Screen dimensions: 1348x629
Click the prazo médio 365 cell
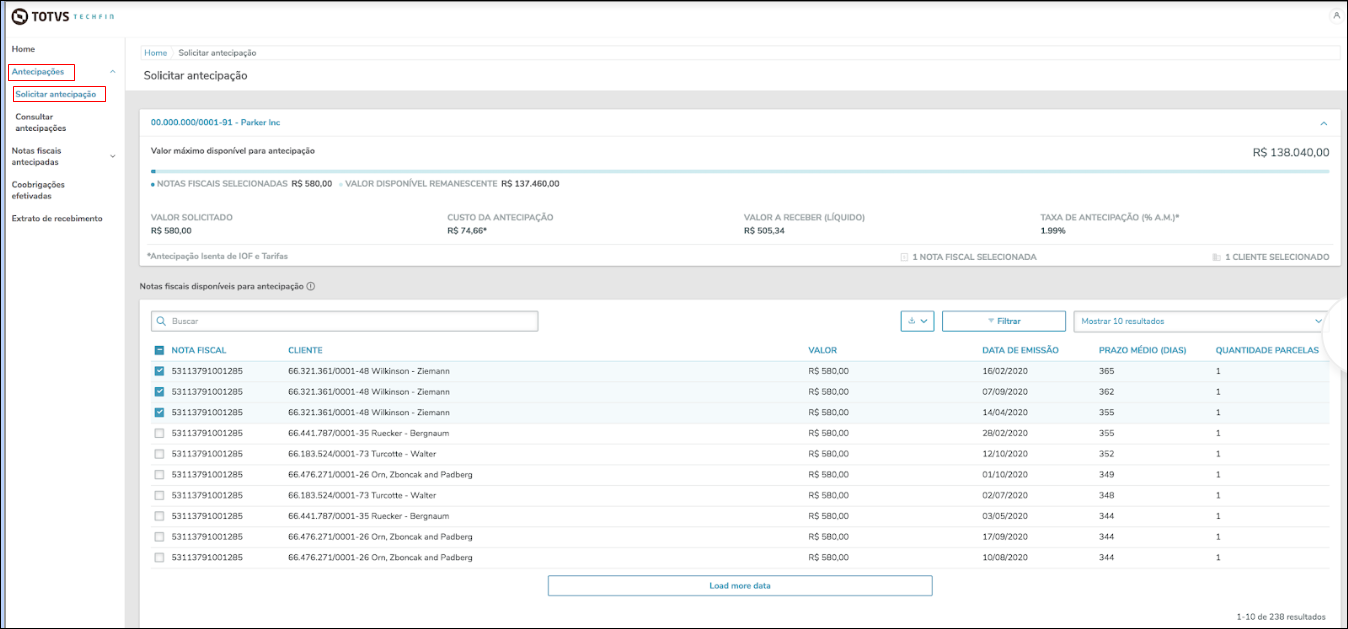click(x=1106, y=371)
